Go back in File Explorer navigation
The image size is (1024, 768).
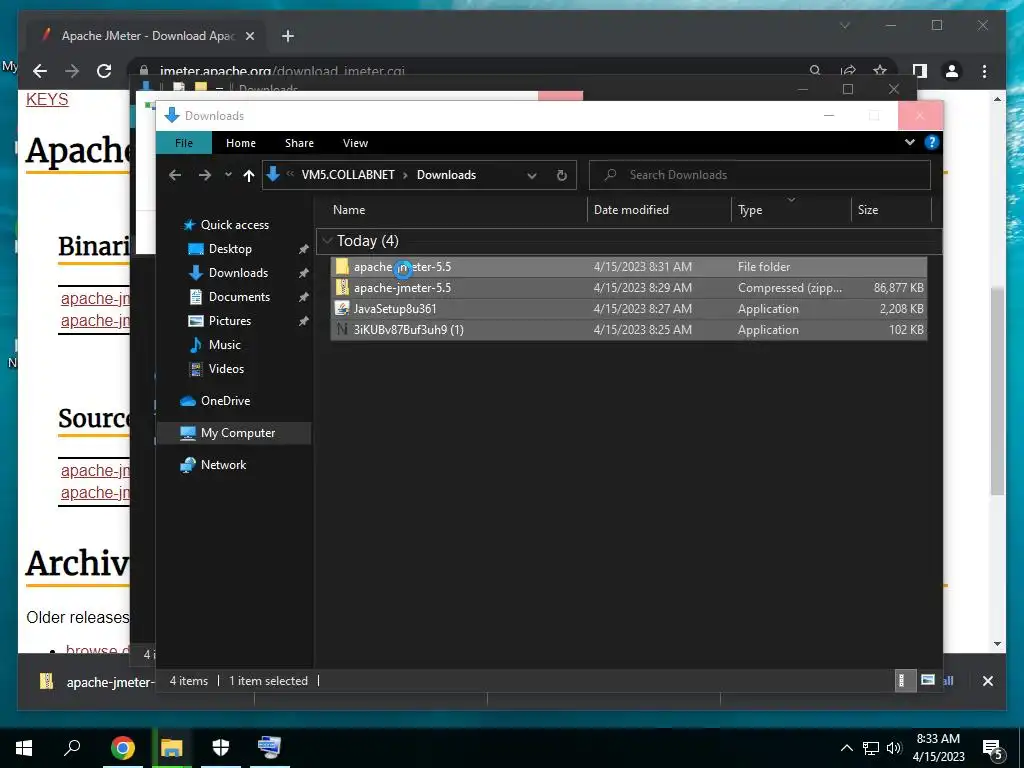(x=175, y=175)
